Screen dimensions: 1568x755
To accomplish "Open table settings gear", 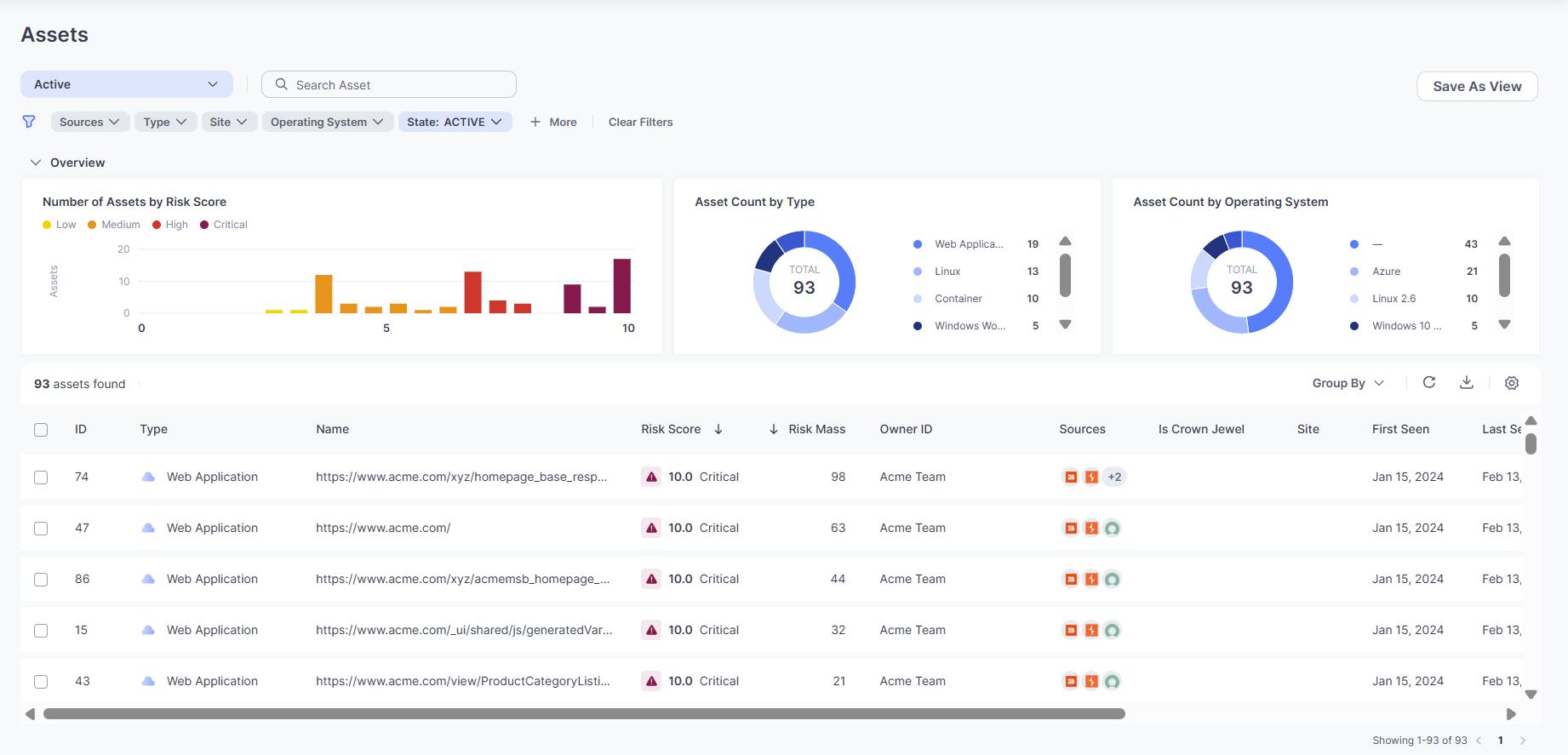I will (x=1512, y=383).
